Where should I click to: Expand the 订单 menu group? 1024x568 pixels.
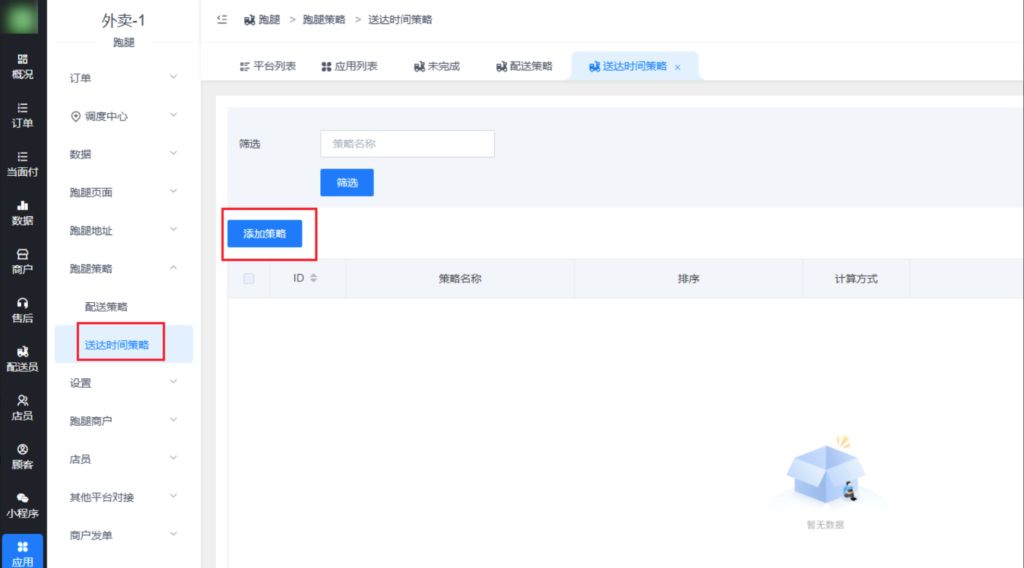point(123,78)
